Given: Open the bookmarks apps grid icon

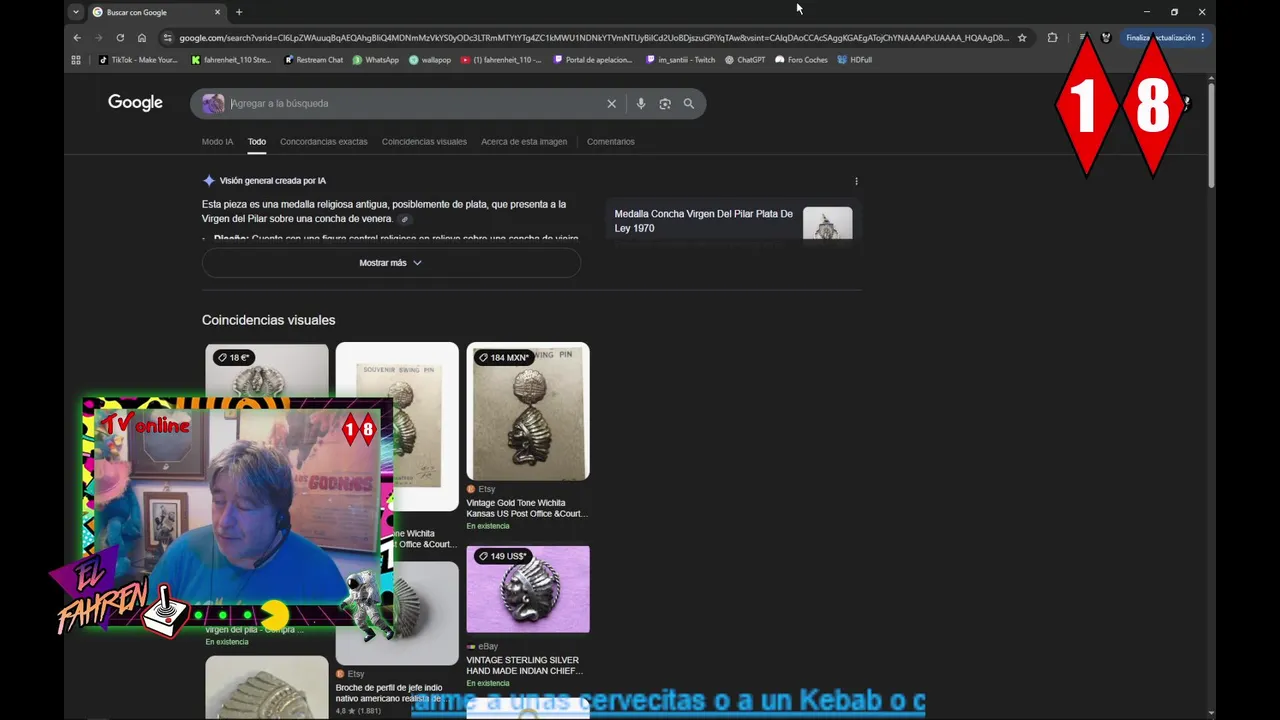Looking at the screenshot, I should 76,60.
